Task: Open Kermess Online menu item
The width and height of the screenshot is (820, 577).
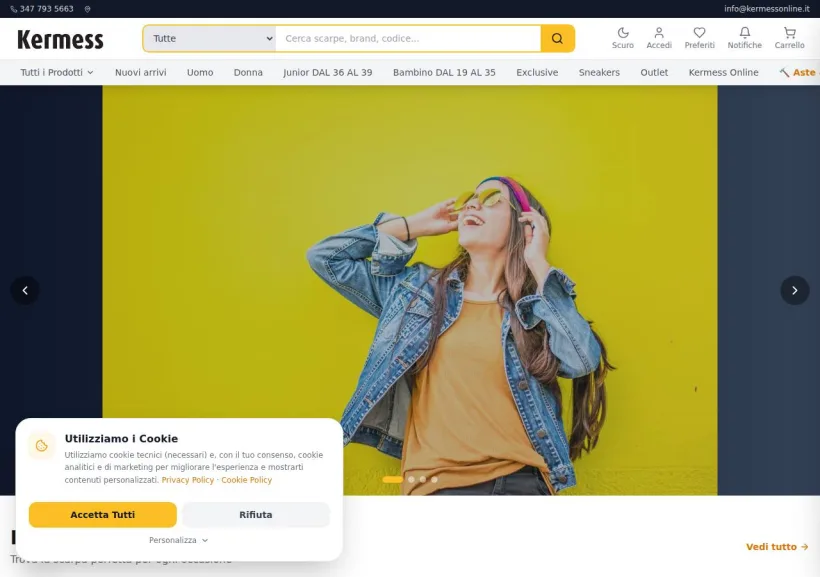Action: click(723, 72)
